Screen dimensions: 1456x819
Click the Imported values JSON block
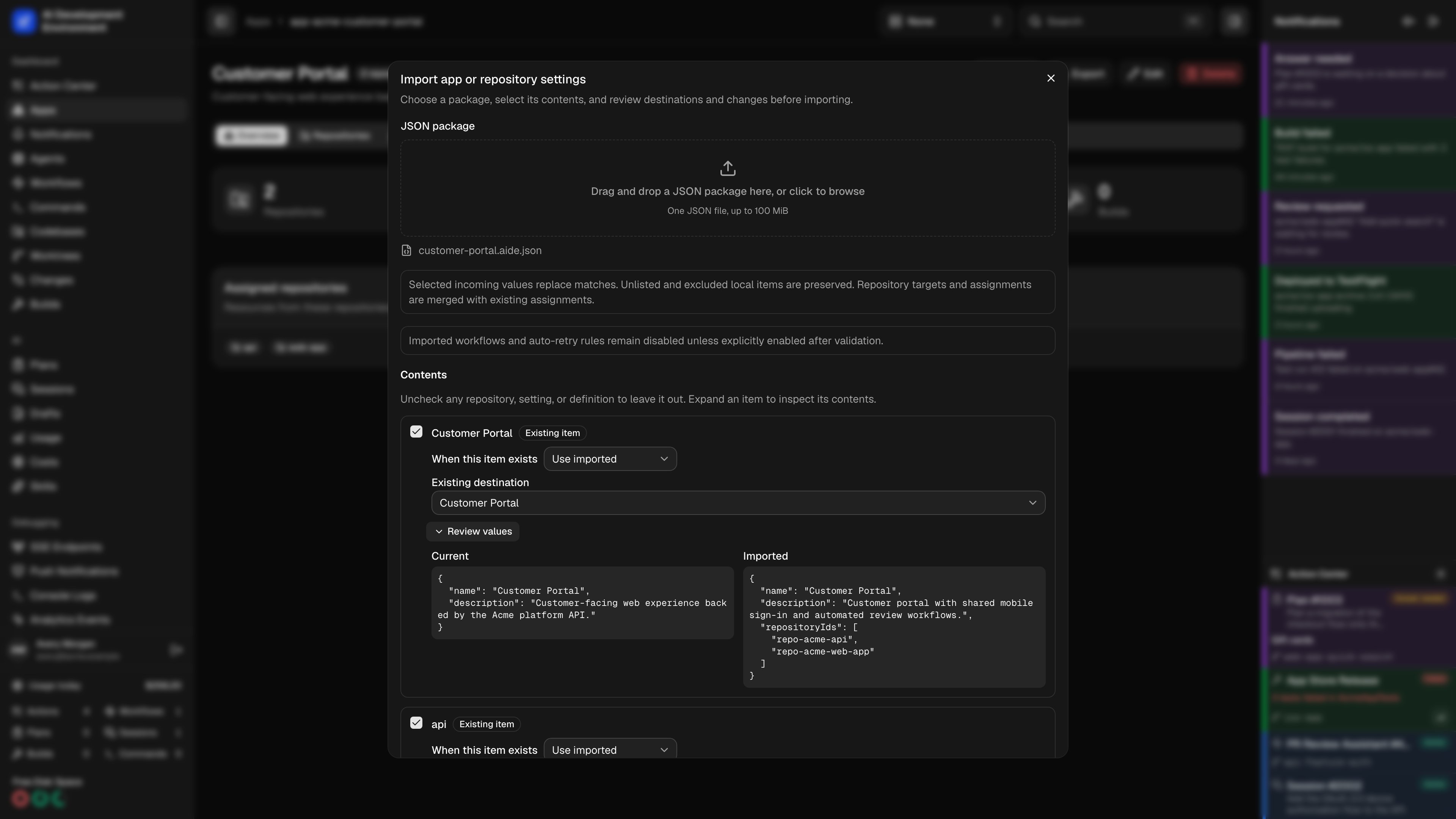(894, 627)
